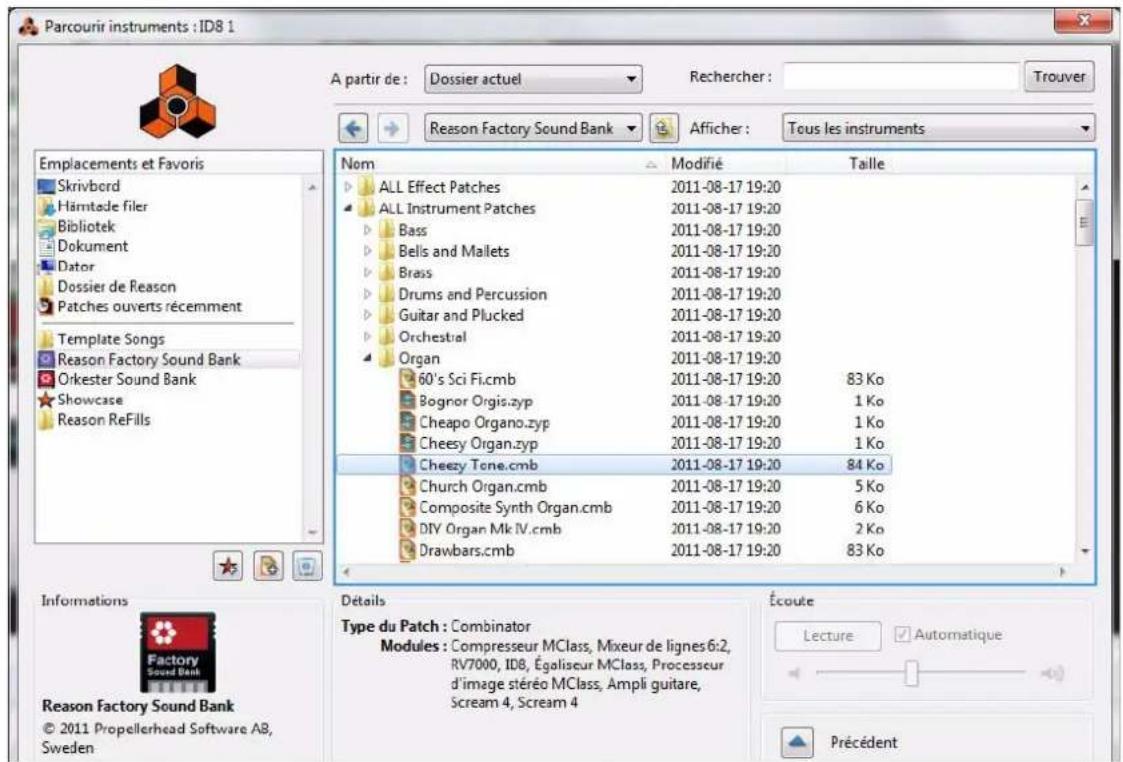Screen dimensions: 1123x762
Task: Click the forward navigation arrow button
Action: pos(391,129)
